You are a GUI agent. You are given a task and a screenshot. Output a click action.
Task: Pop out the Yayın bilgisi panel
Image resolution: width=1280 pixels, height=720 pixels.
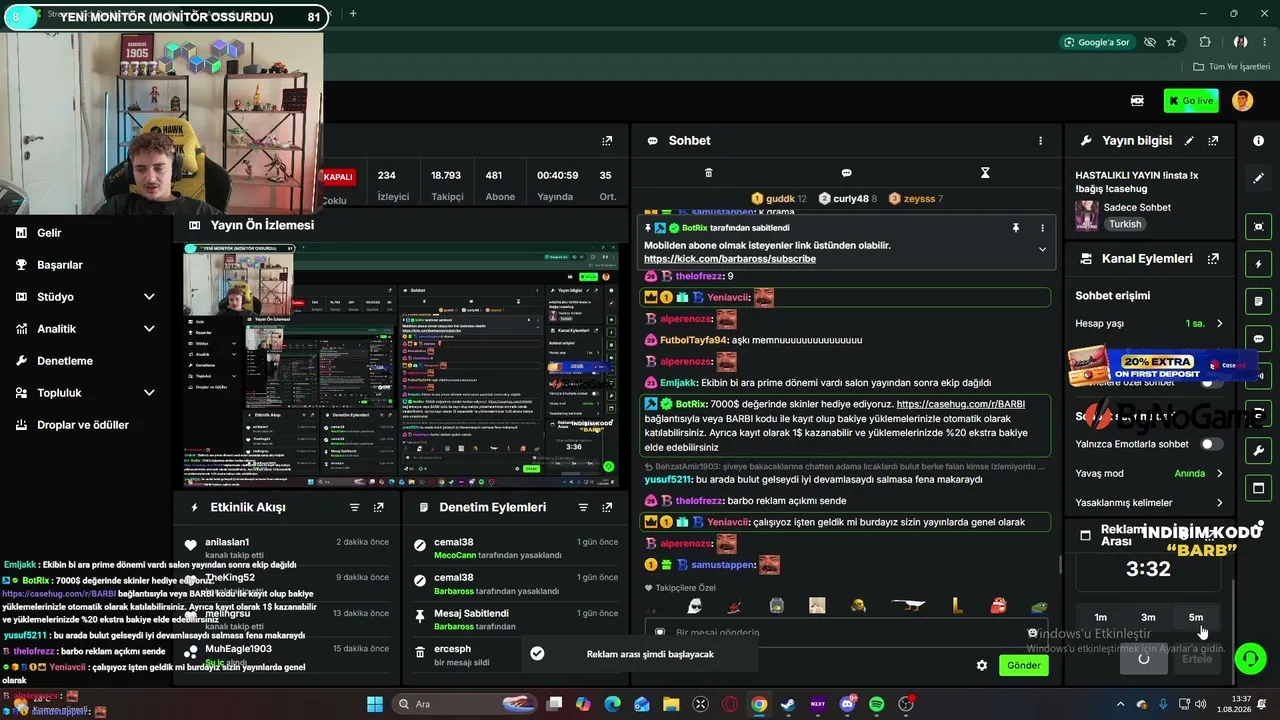(1213, 141)
